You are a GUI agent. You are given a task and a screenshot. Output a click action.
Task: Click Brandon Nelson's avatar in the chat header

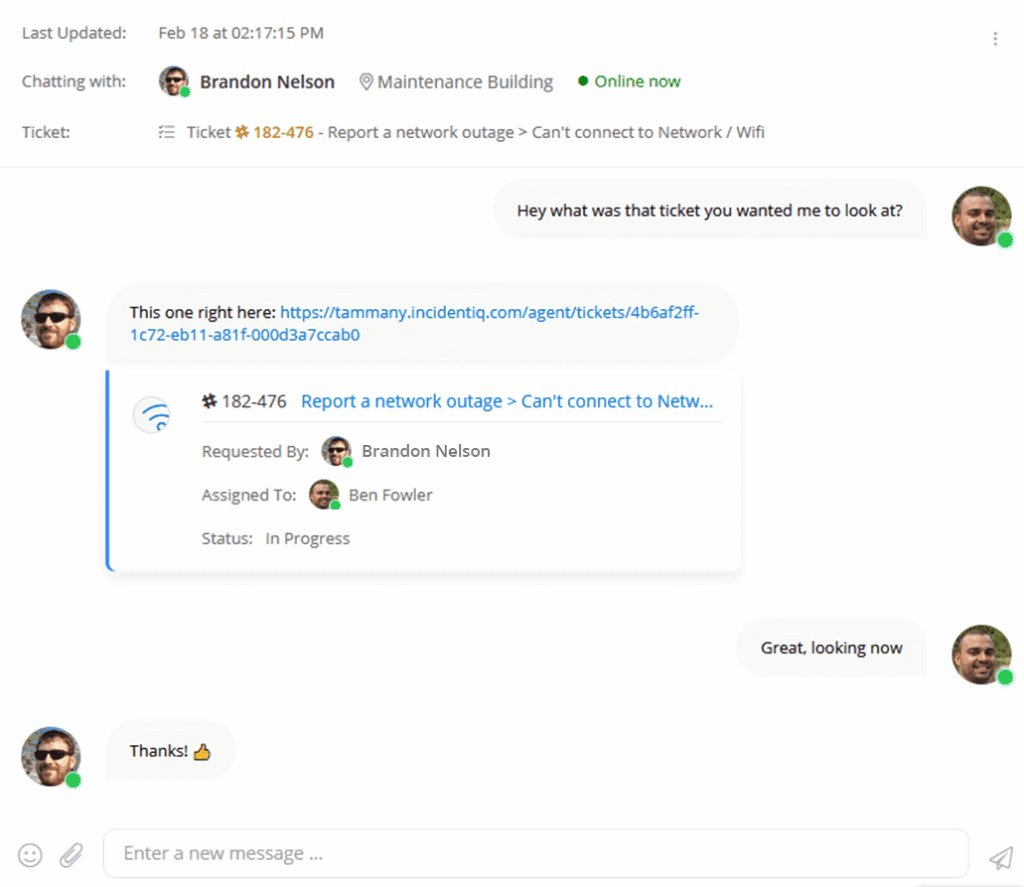click(x=173, y=80)
